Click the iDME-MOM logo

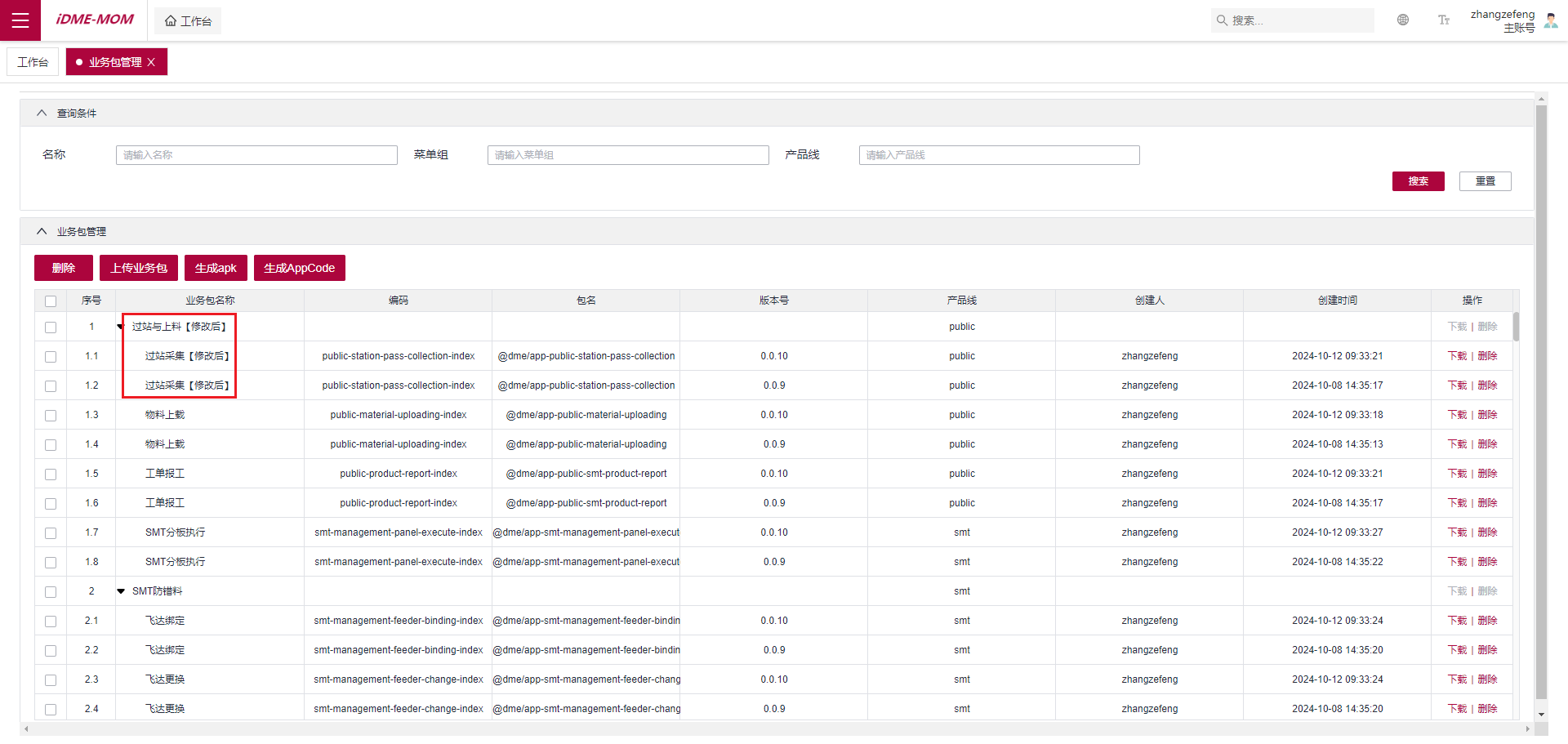click(94, 20)
